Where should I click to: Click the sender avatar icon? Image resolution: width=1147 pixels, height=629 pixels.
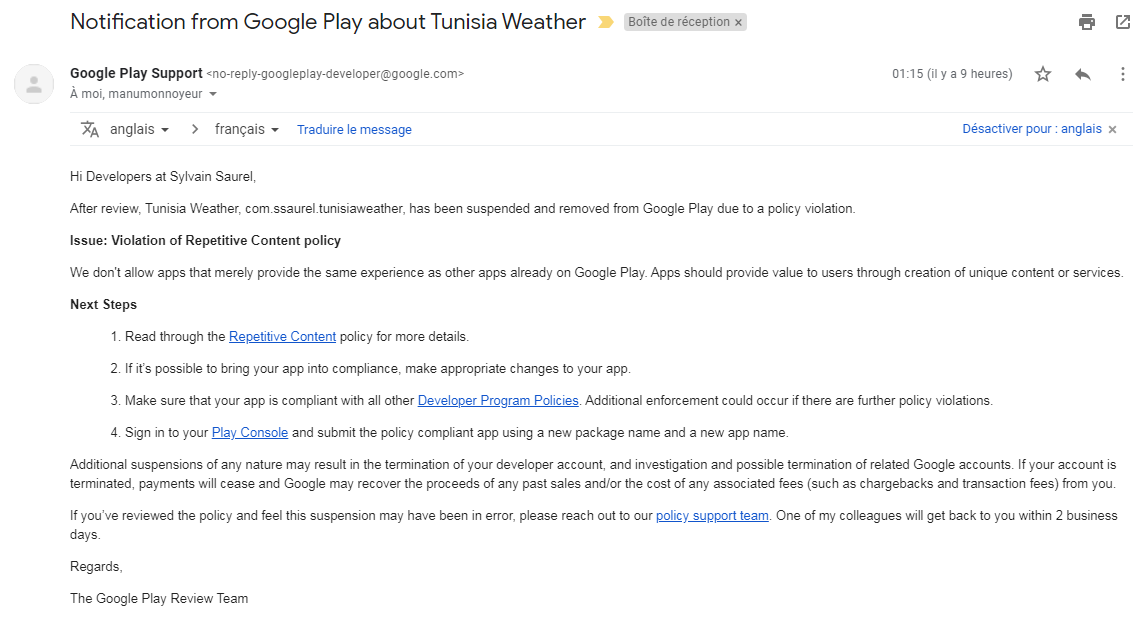pos(34,84)
